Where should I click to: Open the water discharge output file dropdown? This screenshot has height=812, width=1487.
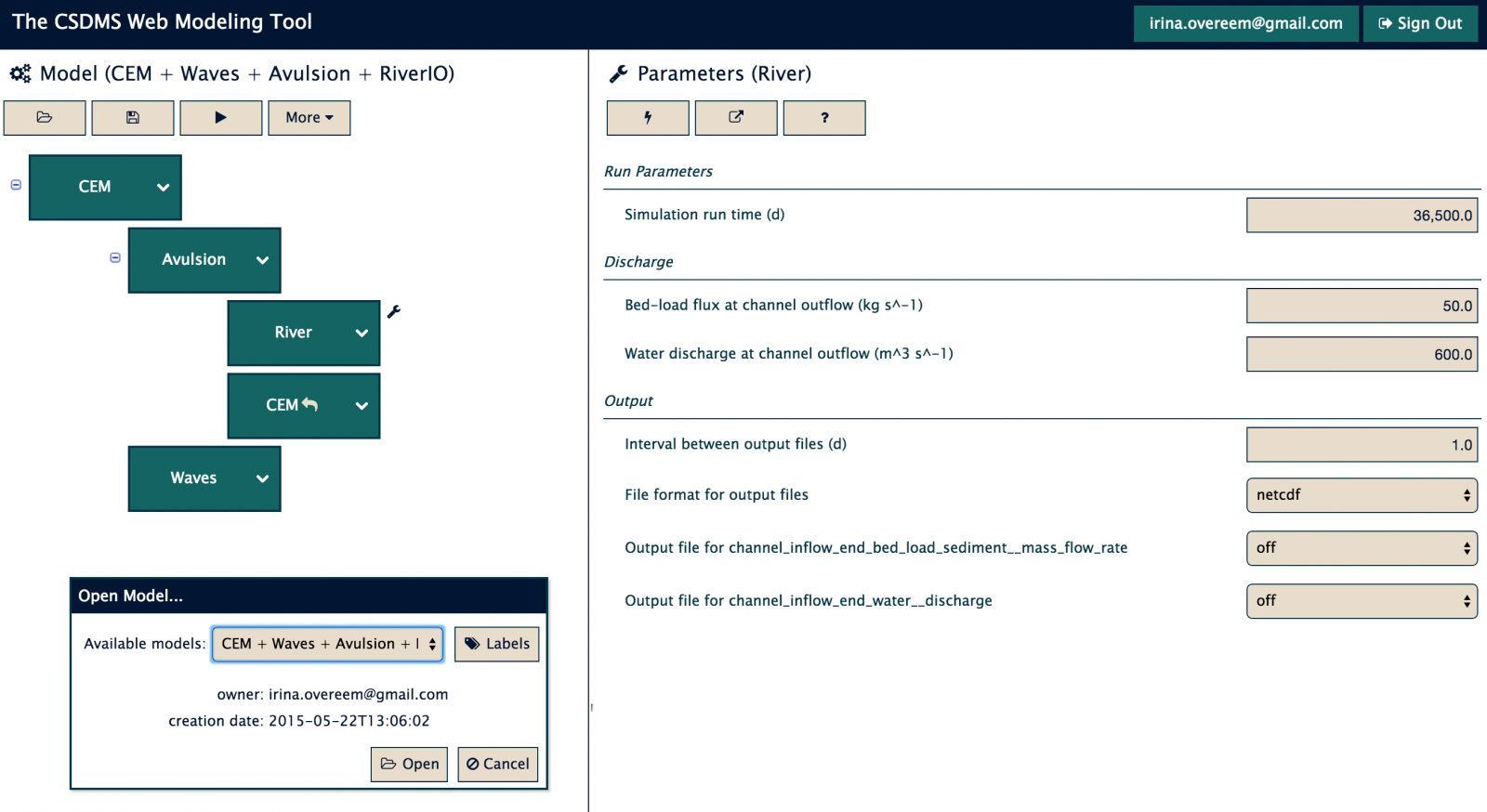1361,601
